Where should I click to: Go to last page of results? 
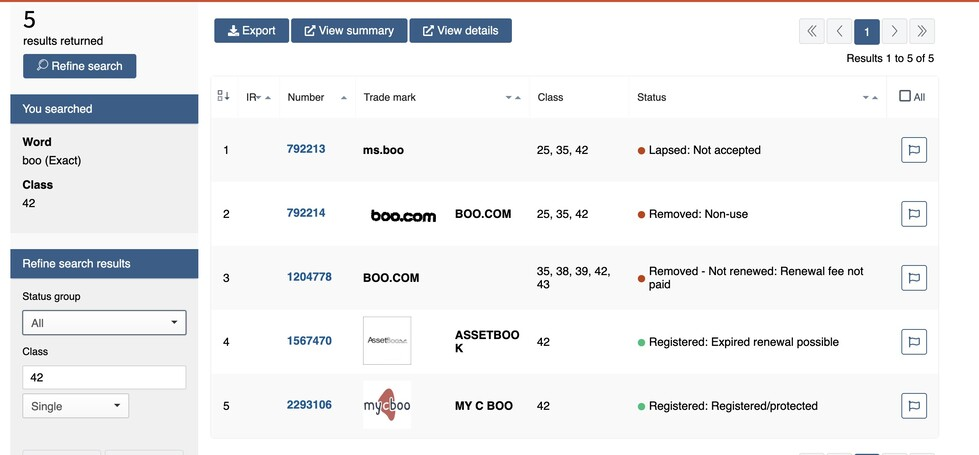[x=922, y=31]
